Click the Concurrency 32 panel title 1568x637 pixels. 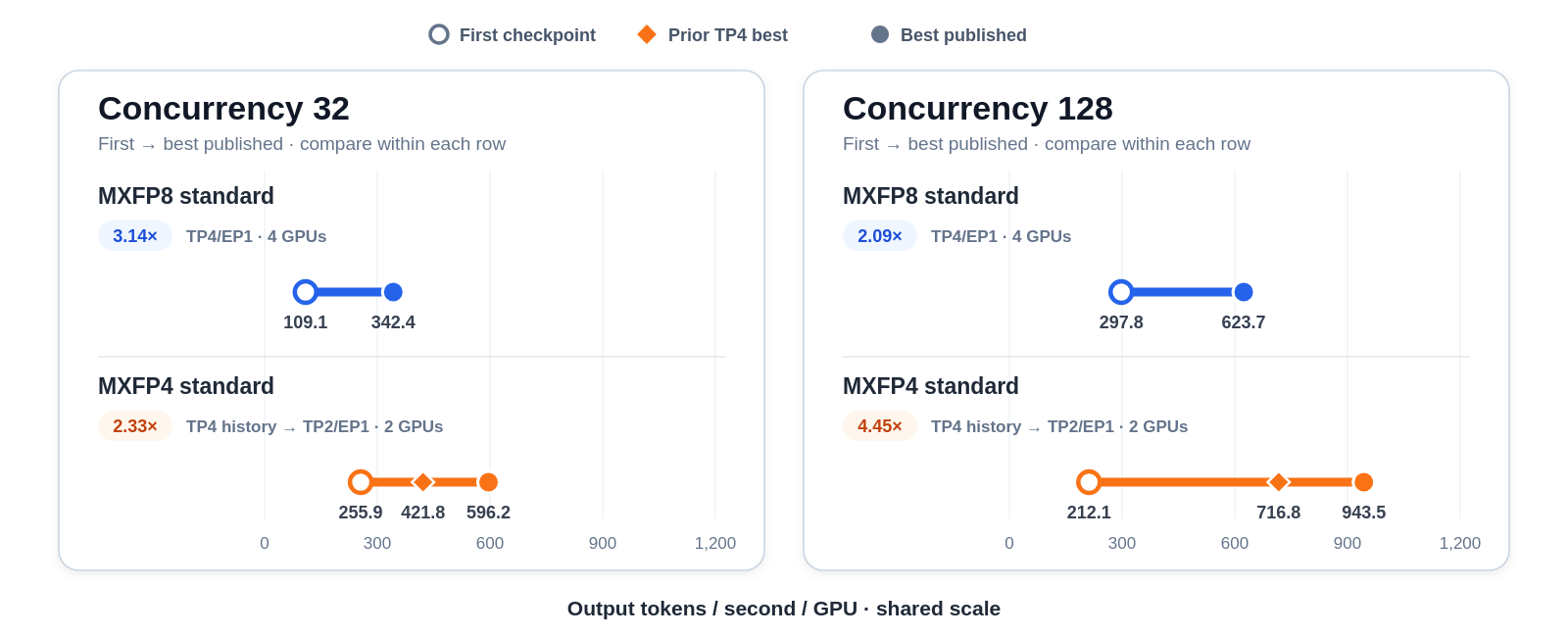click(x=223, y=108)
